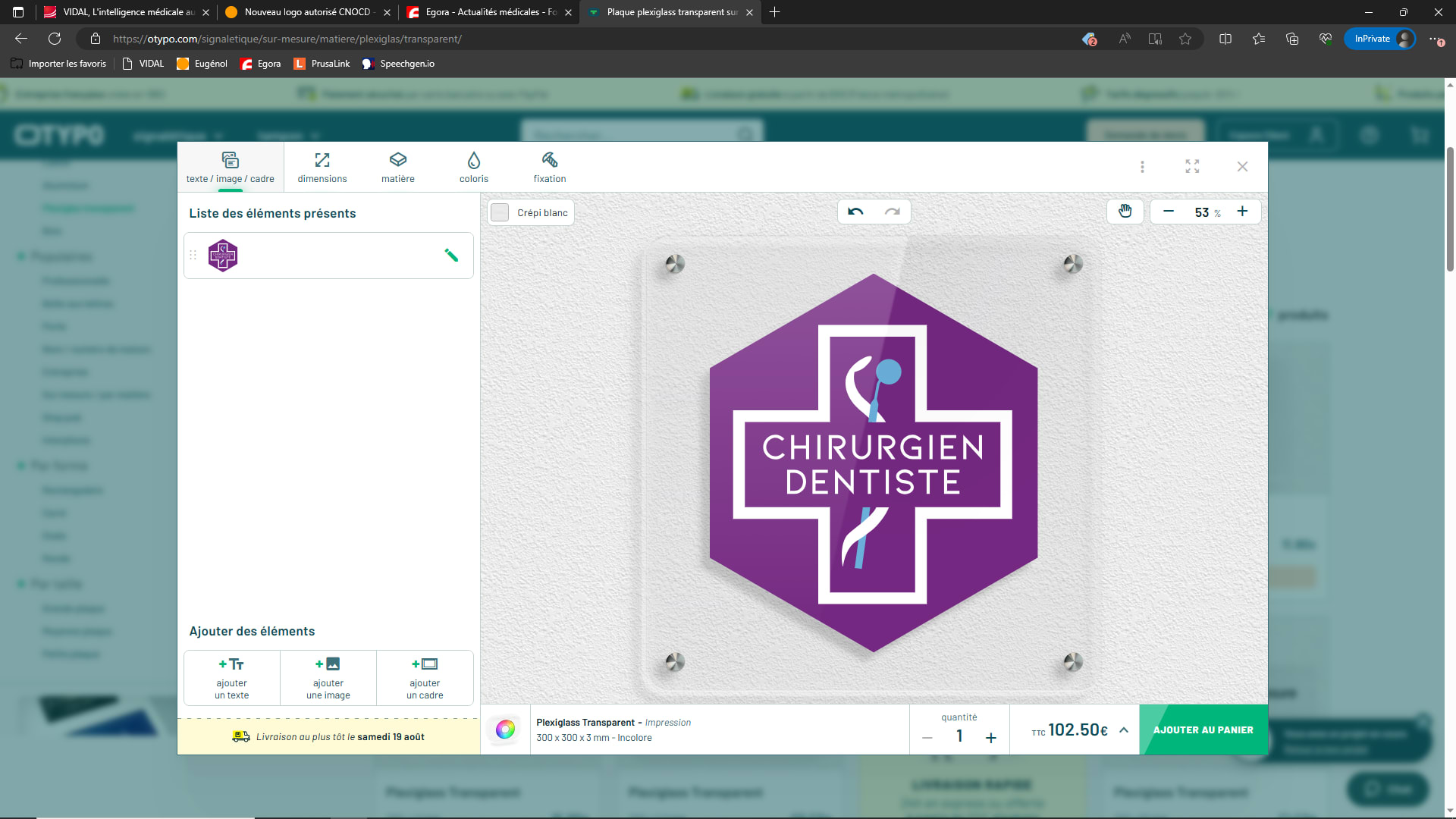
Task: Click the green pencil edit icon
Action: point(451,256)
